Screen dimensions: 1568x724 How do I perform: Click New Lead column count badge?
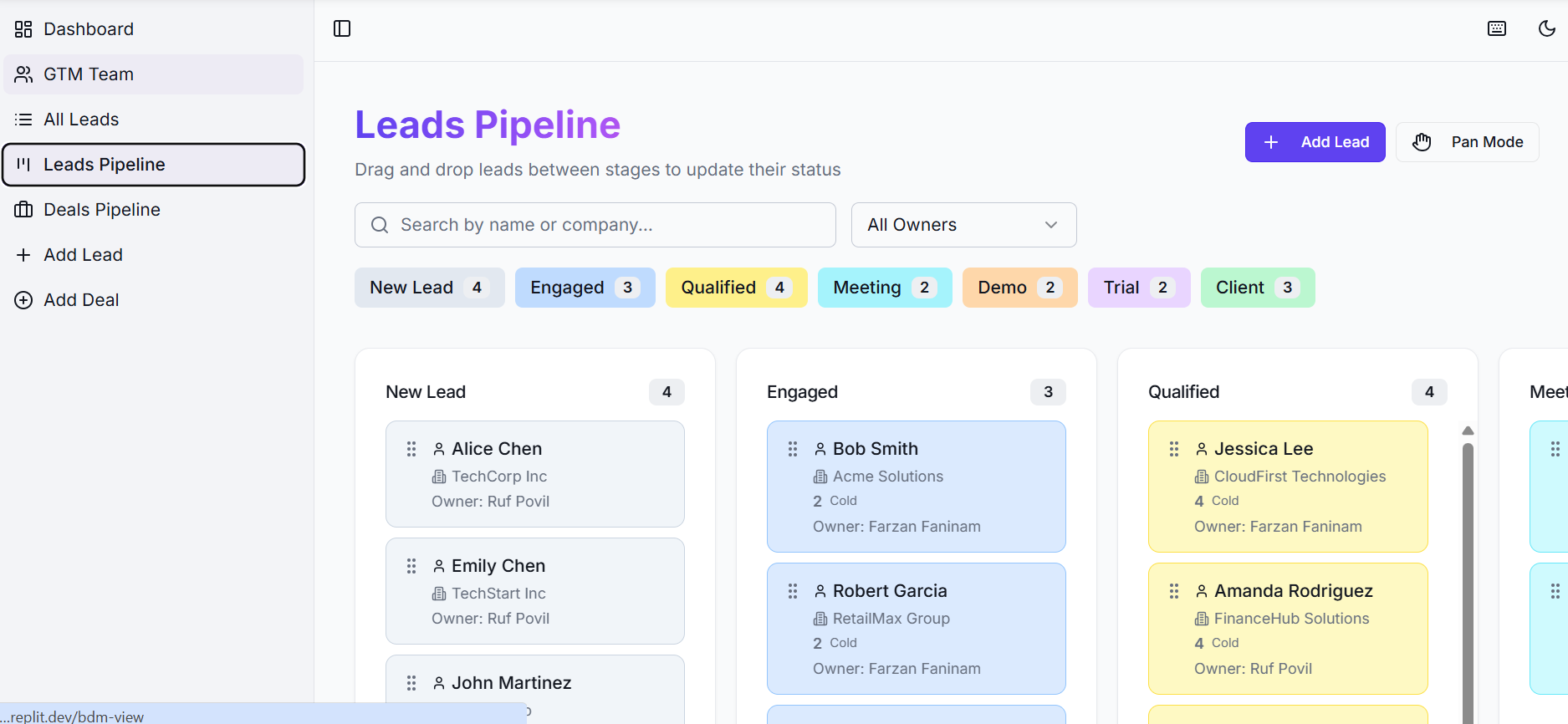tap(667, 392)
